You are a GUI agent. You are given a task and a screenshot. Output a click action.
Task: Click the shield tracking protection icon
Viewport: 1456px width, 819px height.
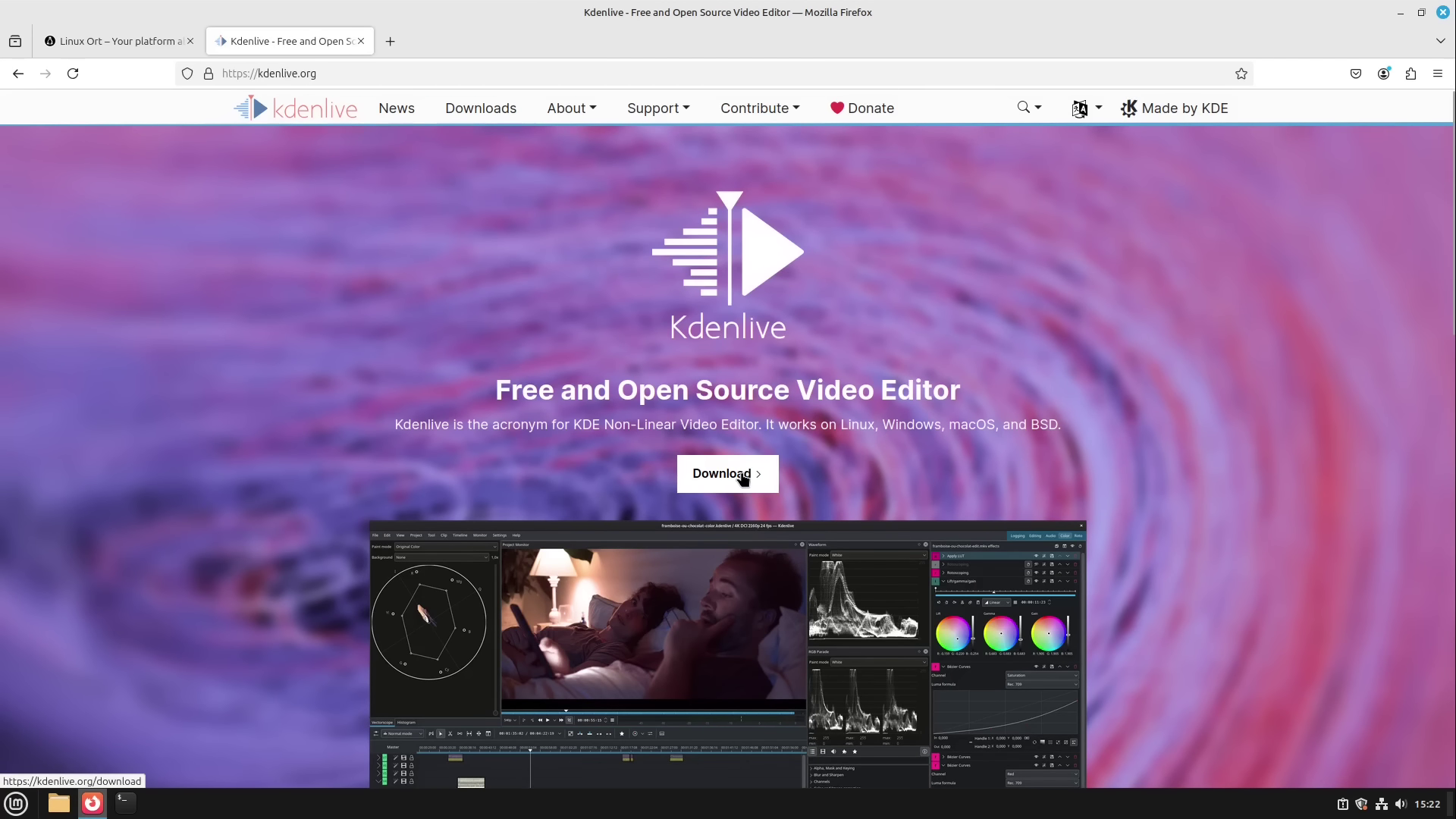click(x=187, y=74)
